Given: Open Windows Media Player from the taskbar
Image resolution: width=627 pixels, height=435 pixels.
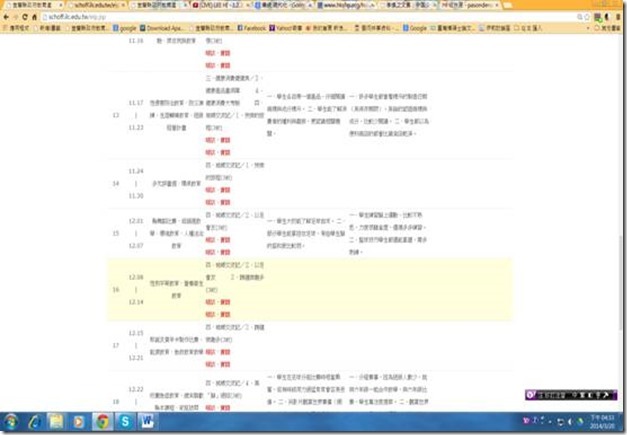Looking at the screenshot, I should [79, 420].
